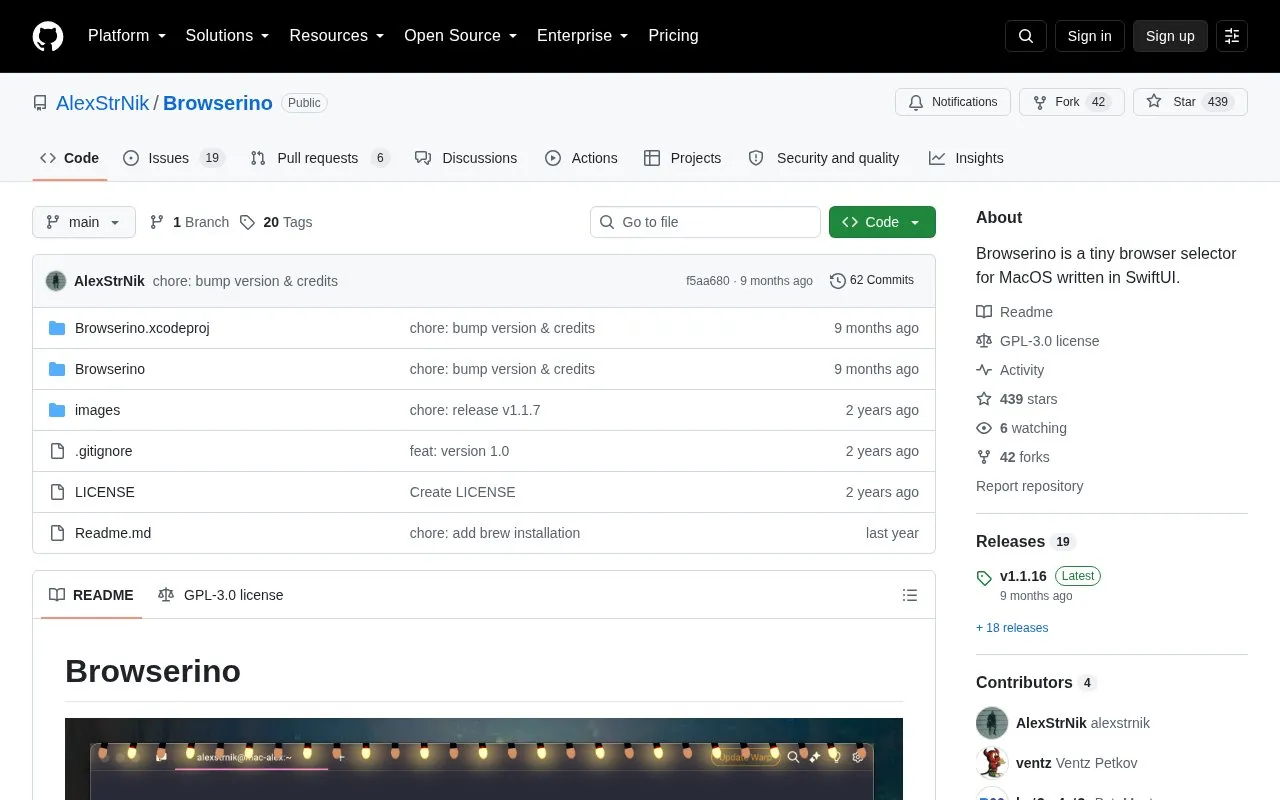This screenshot has height=800, width=1280.
Task: Open the Actions tab
Action: coord(581,158)
